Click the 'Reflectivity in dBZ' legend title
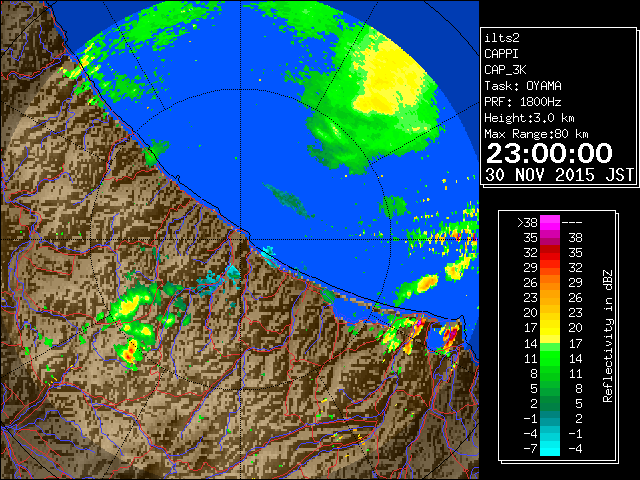Viewport: 640px width, 480px height. [608, 336]
